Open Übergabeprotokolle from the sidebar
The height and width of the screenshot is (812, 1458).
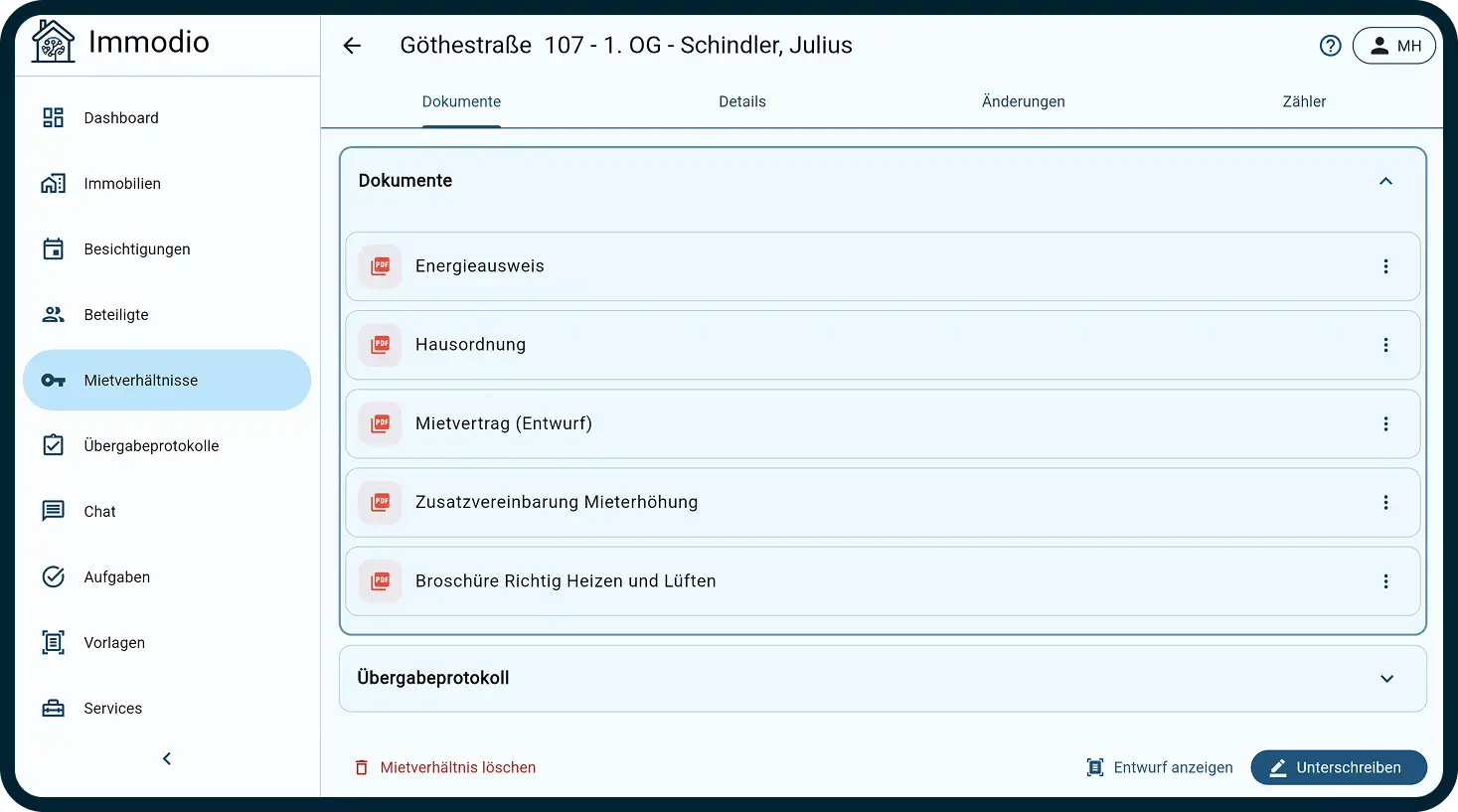coord(167,446)
